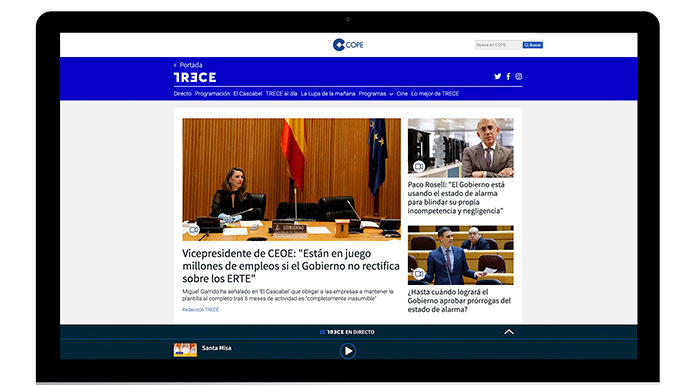Click video icon on estado de alarma image

point(419,274)
